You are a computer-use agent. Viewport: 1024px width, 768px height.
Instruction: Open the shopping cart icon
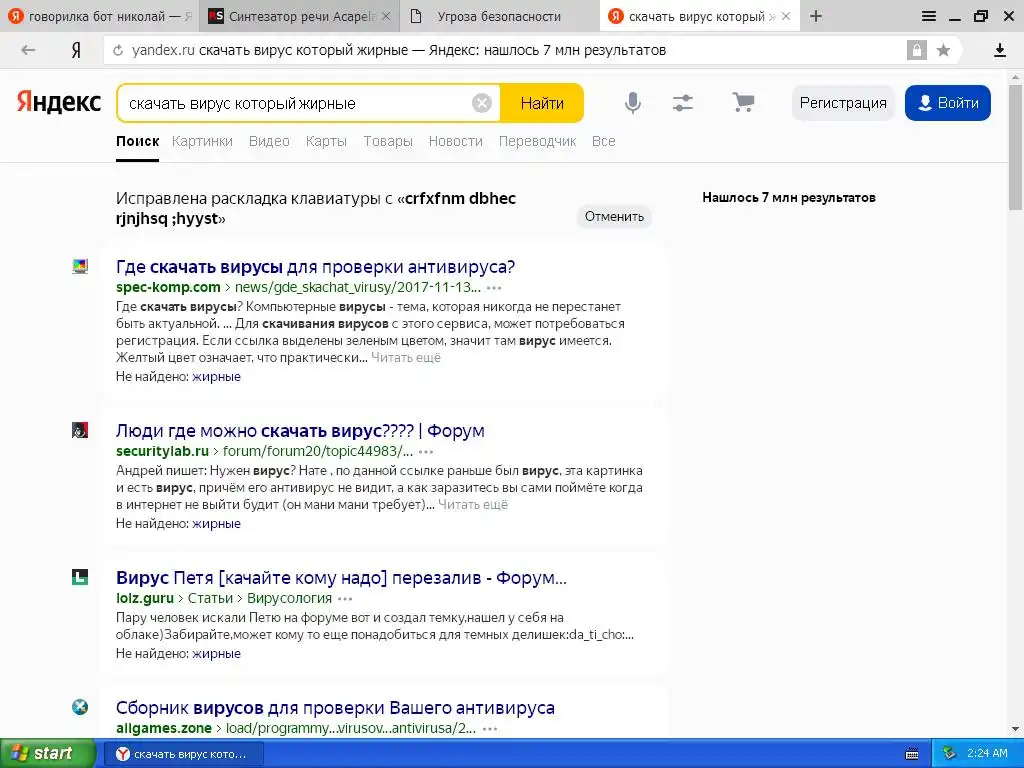(743, 102)
